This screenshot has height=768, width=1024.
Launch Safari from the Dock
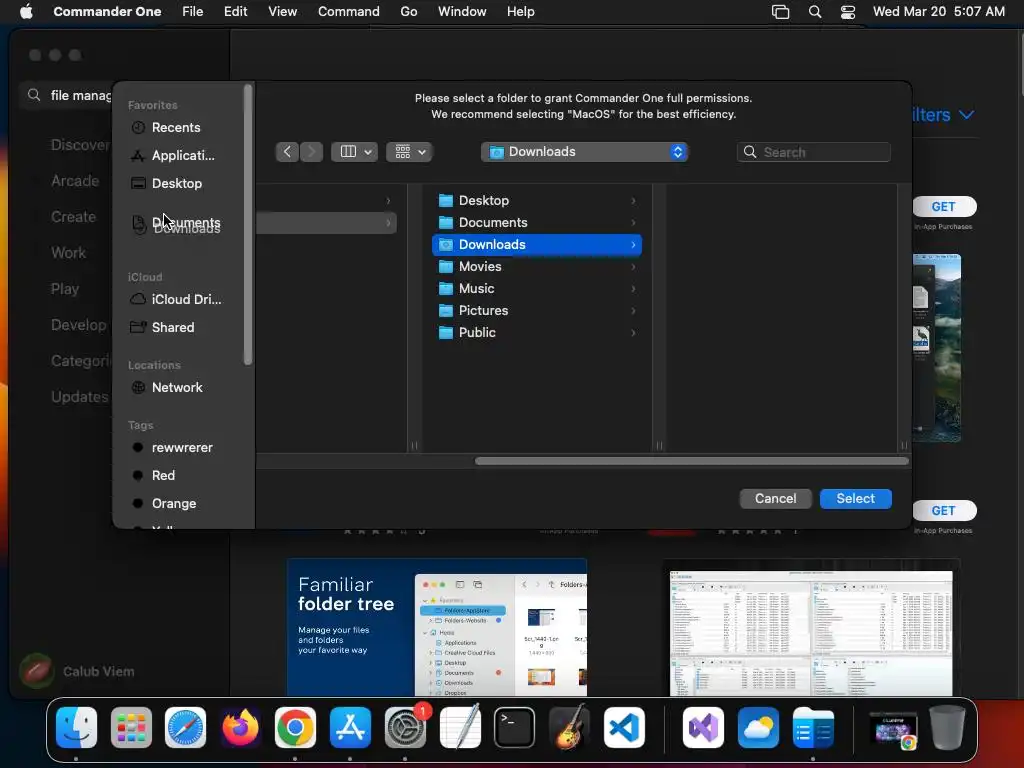pyautogui.click(x=185, y=727)
